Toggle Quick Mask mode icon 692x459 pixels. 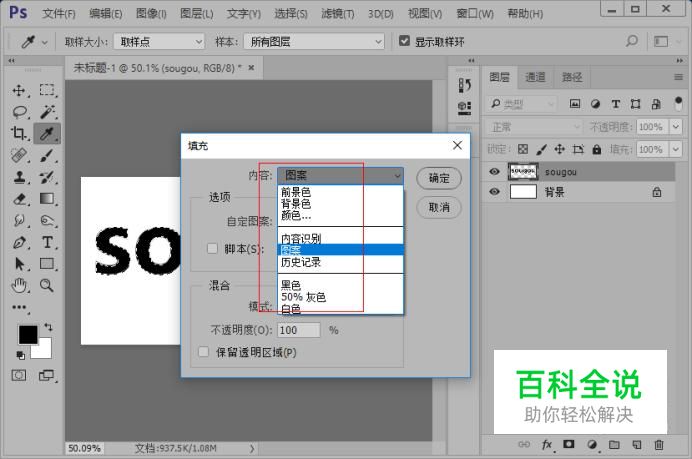click(19, 376)
